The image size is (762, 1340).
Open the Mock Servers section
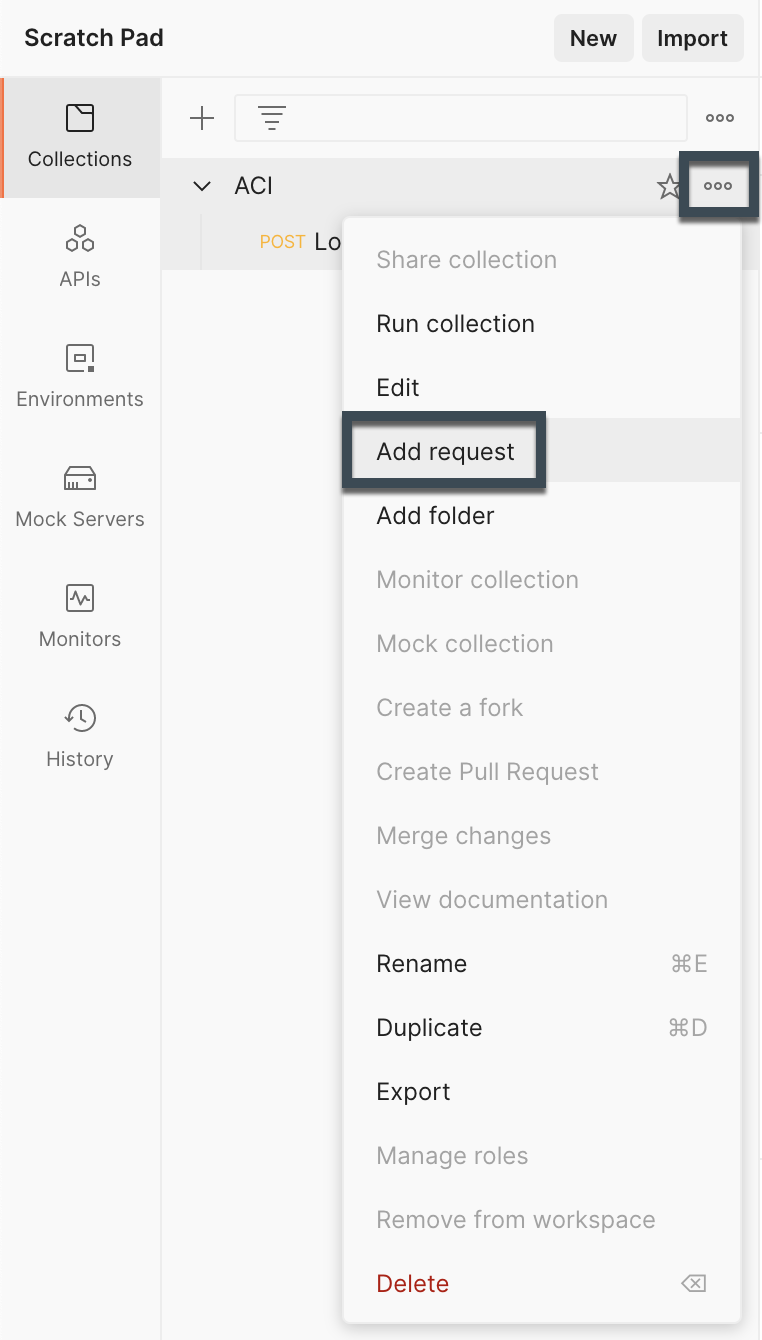(x=80, y=495)
